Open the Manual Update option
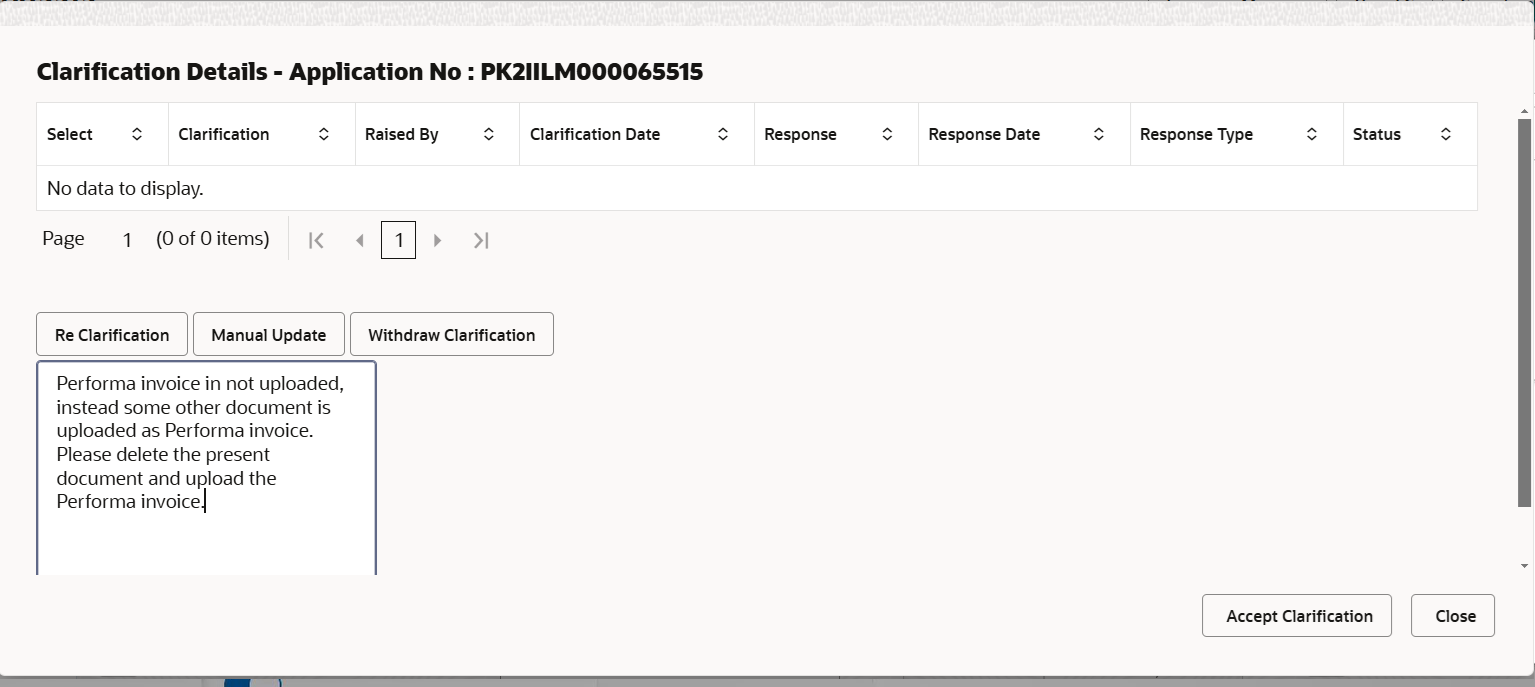 269,335
